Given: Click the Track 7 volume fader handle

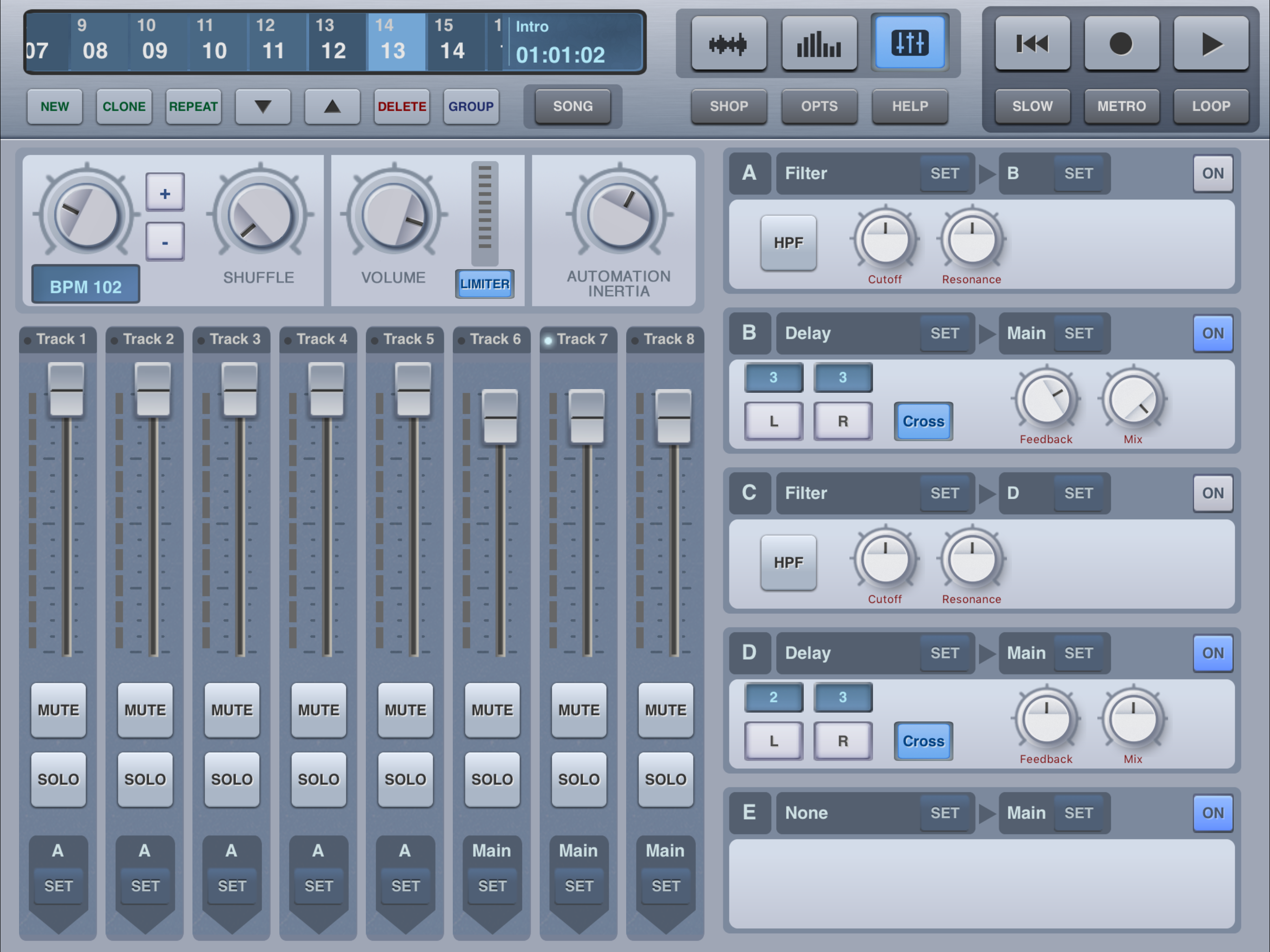Looking at the screenshot, I should pos(586,417).
